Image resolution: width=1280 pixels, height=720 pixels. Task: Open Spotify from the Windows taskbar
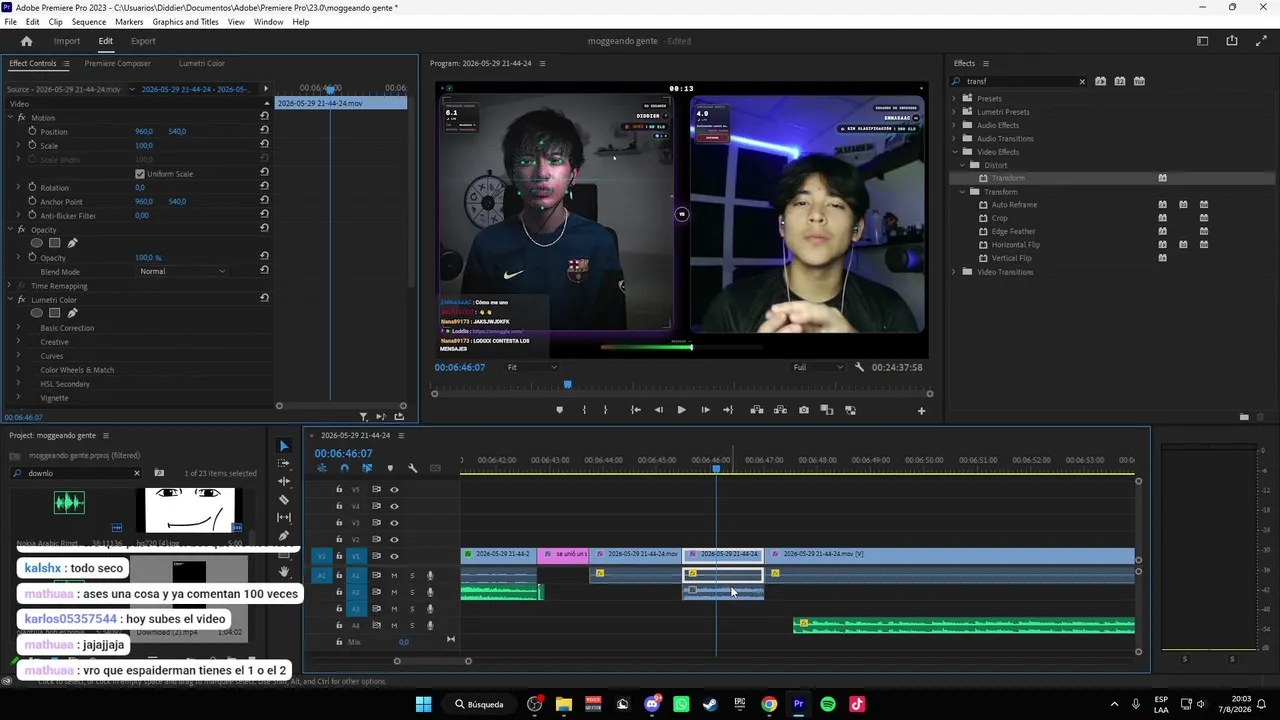pyautogui.click(x=828, y=704)
